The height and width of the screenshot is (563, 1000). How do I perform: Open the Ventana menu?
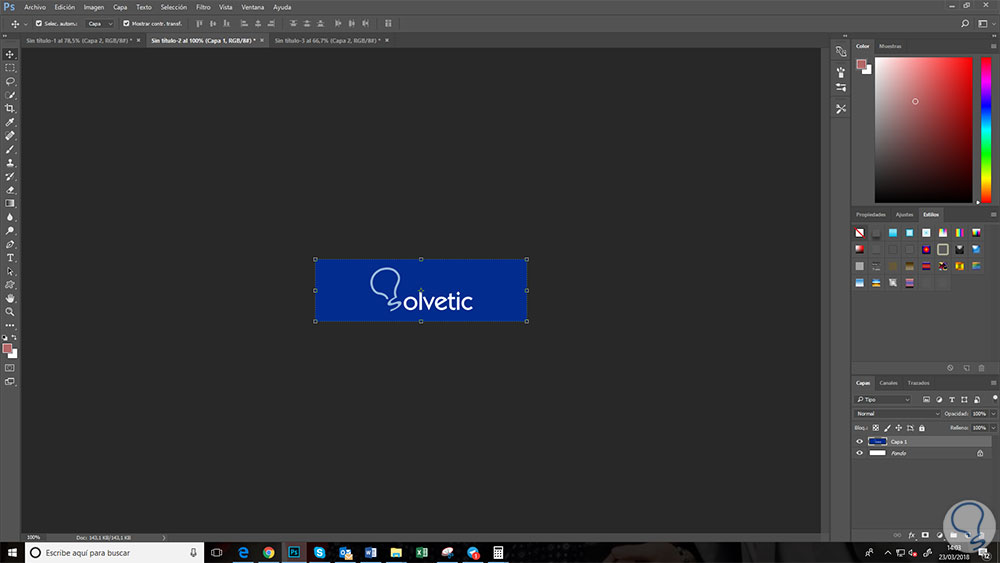click(253, 7)
